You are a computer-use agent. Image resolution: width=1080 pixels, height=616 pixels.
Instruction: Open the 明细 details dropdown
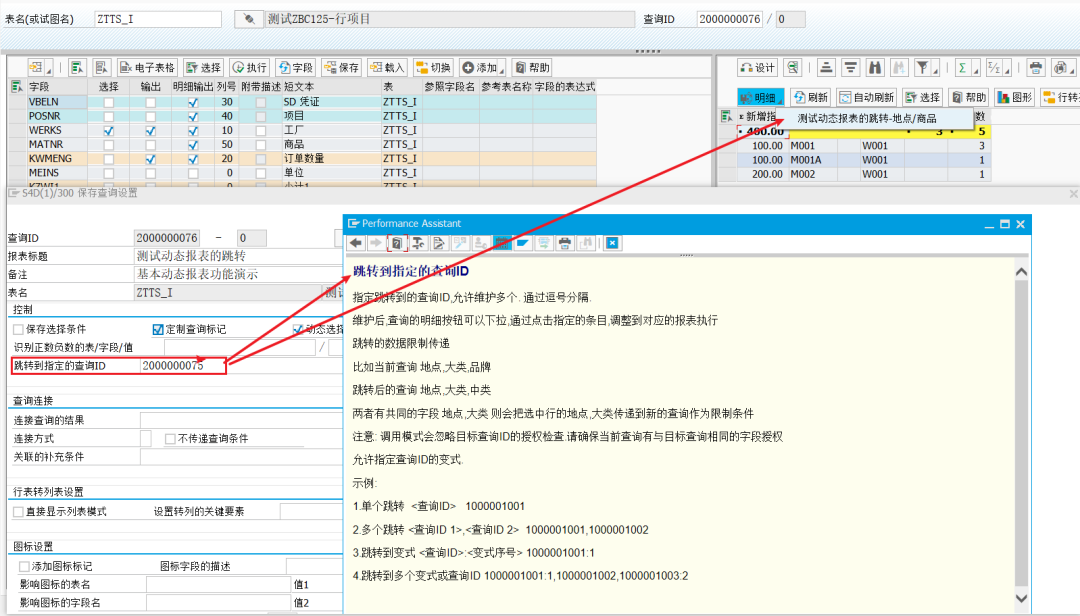(760, 97)
